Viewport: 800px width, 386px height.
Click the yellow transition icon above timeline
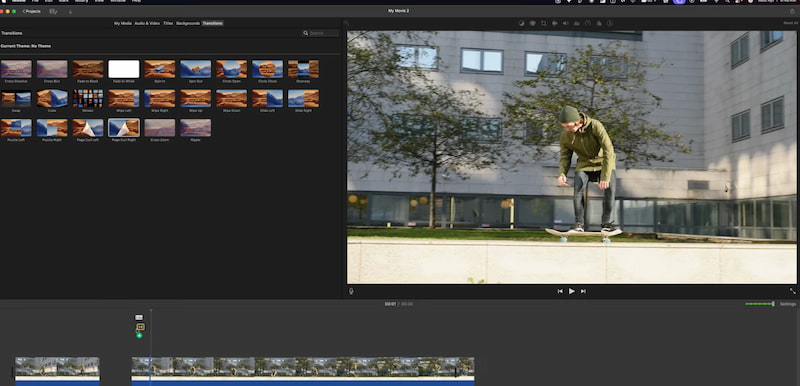pos(141,327)
